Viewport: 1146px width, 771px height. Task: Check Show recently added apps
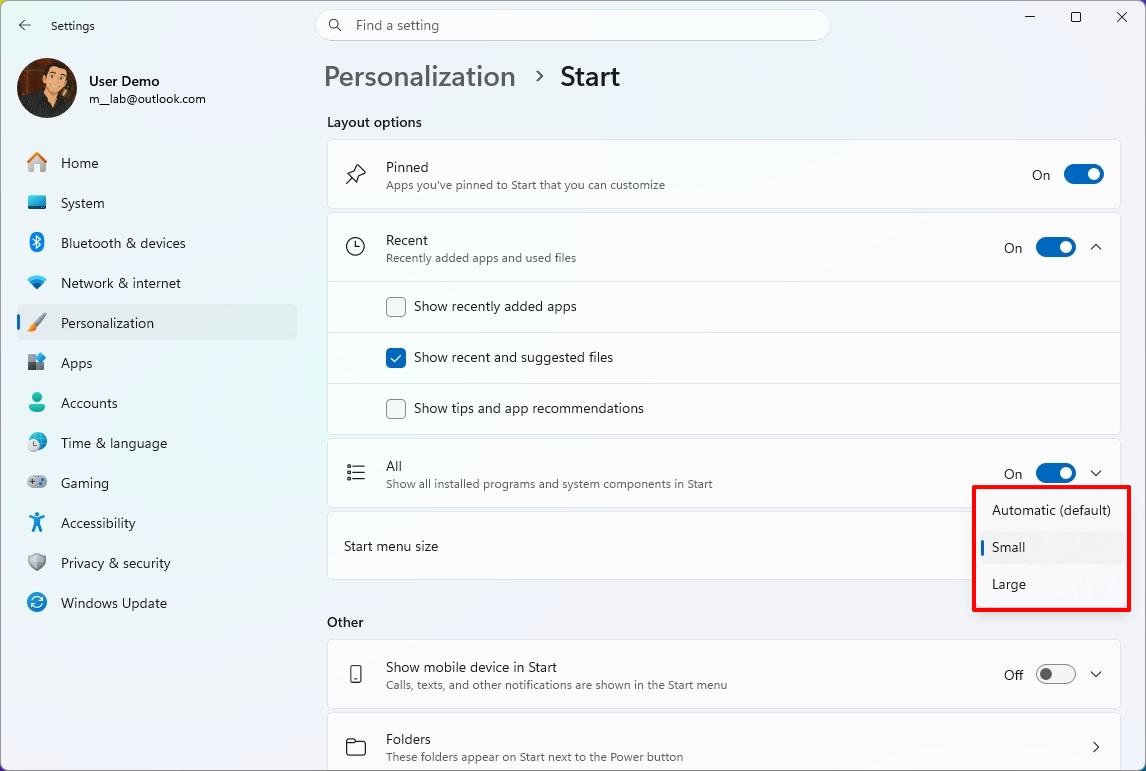(x=395, y=306)
